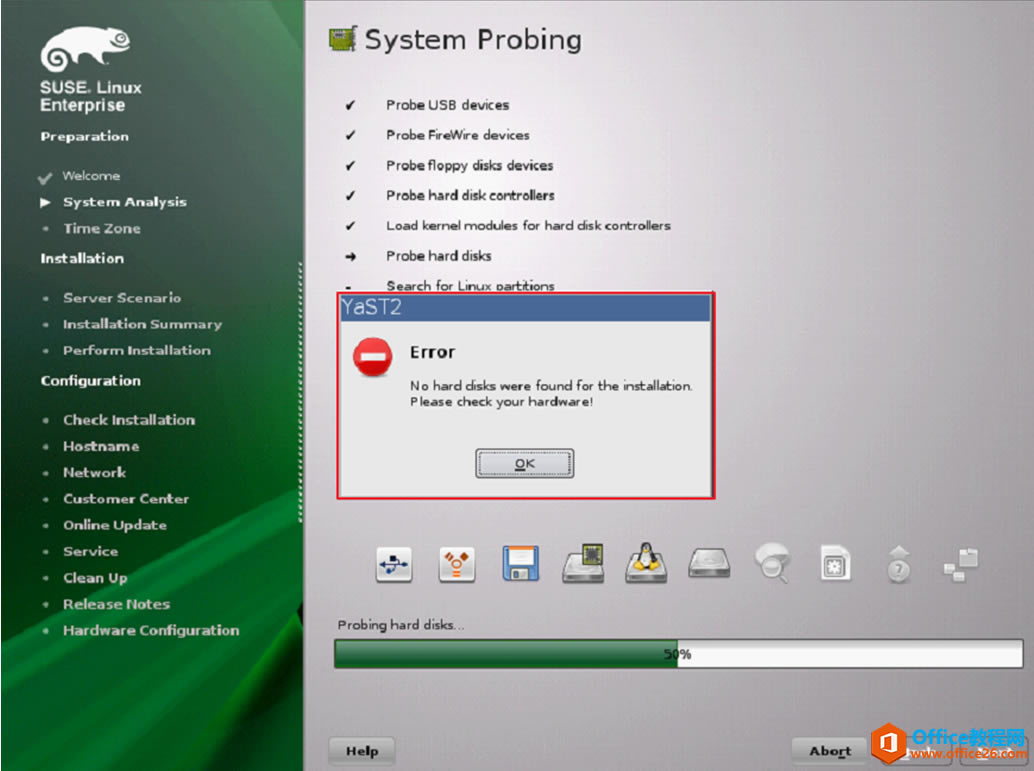Screen dimensions: 1034x771
Task: Click the floppy disk probe icon
Action: pyautogui.click(x=520, y=563)
